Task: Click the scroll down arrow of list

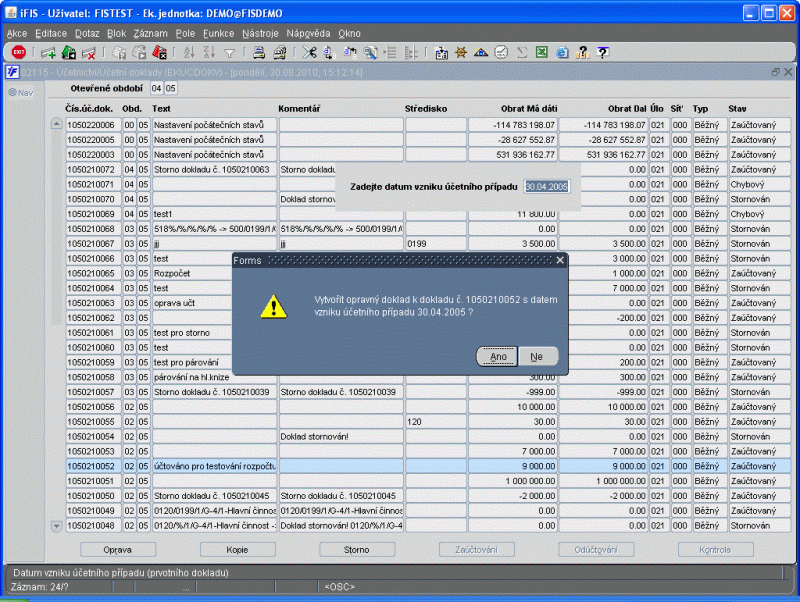Action: [x=57, y=525]
